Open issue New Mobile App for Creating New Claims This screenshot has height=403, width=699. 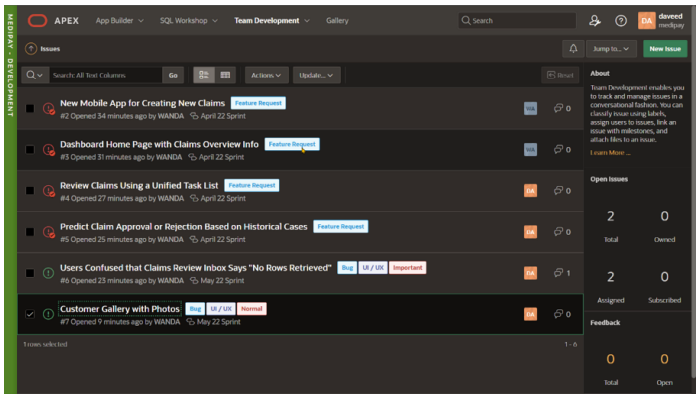(x=142, y=103)
